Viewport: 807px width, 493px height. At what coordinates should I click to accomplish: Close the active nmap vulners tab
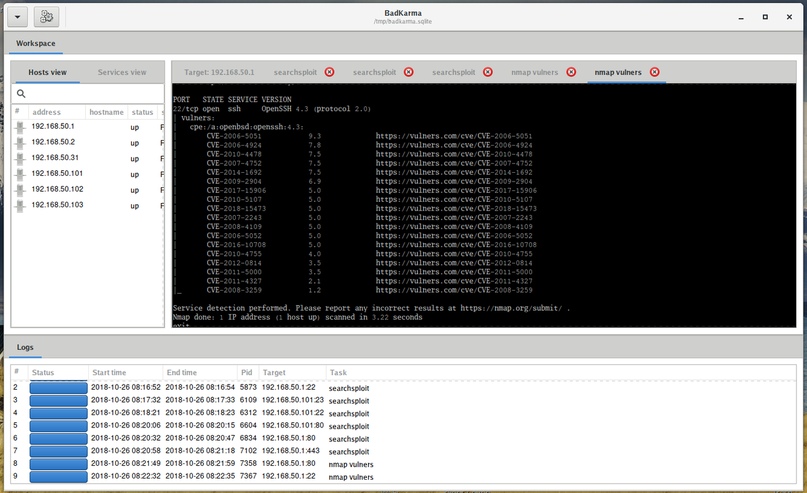click(x=654, y=72)
